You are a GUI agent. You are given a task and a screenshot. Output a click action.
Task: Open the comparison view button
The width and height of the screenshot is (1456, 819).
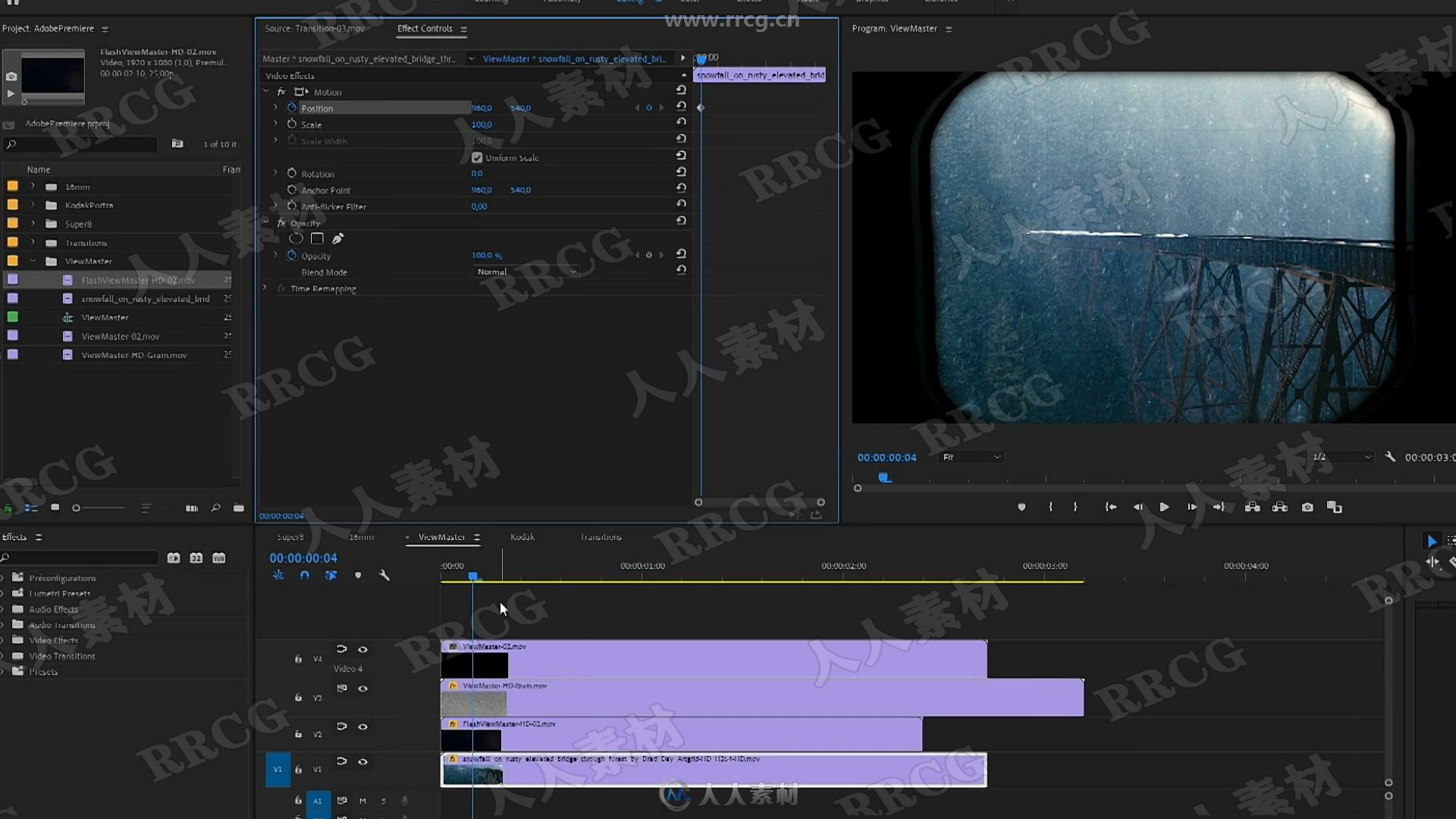pos(1335,507)
